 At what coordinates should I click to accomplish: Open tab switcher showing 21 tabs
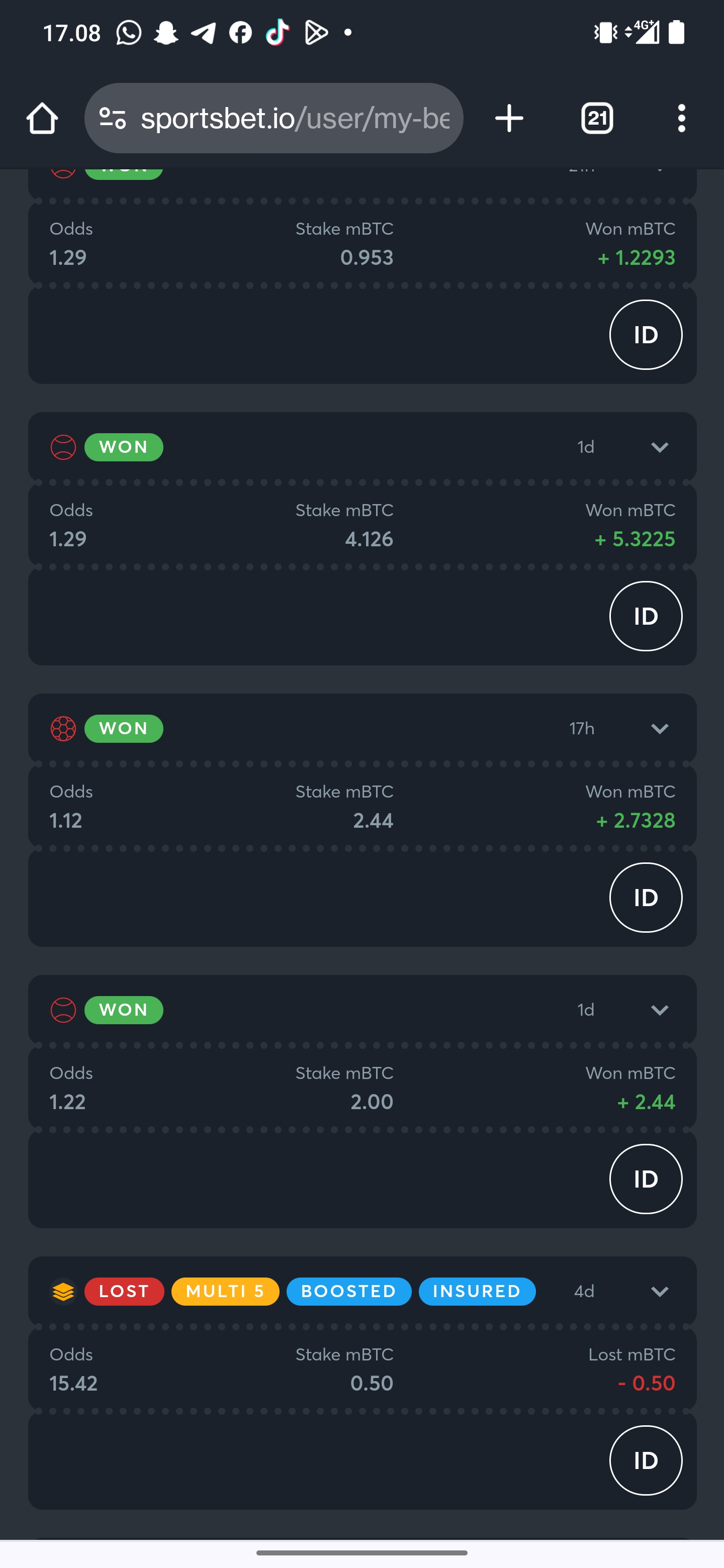point(597,118)
